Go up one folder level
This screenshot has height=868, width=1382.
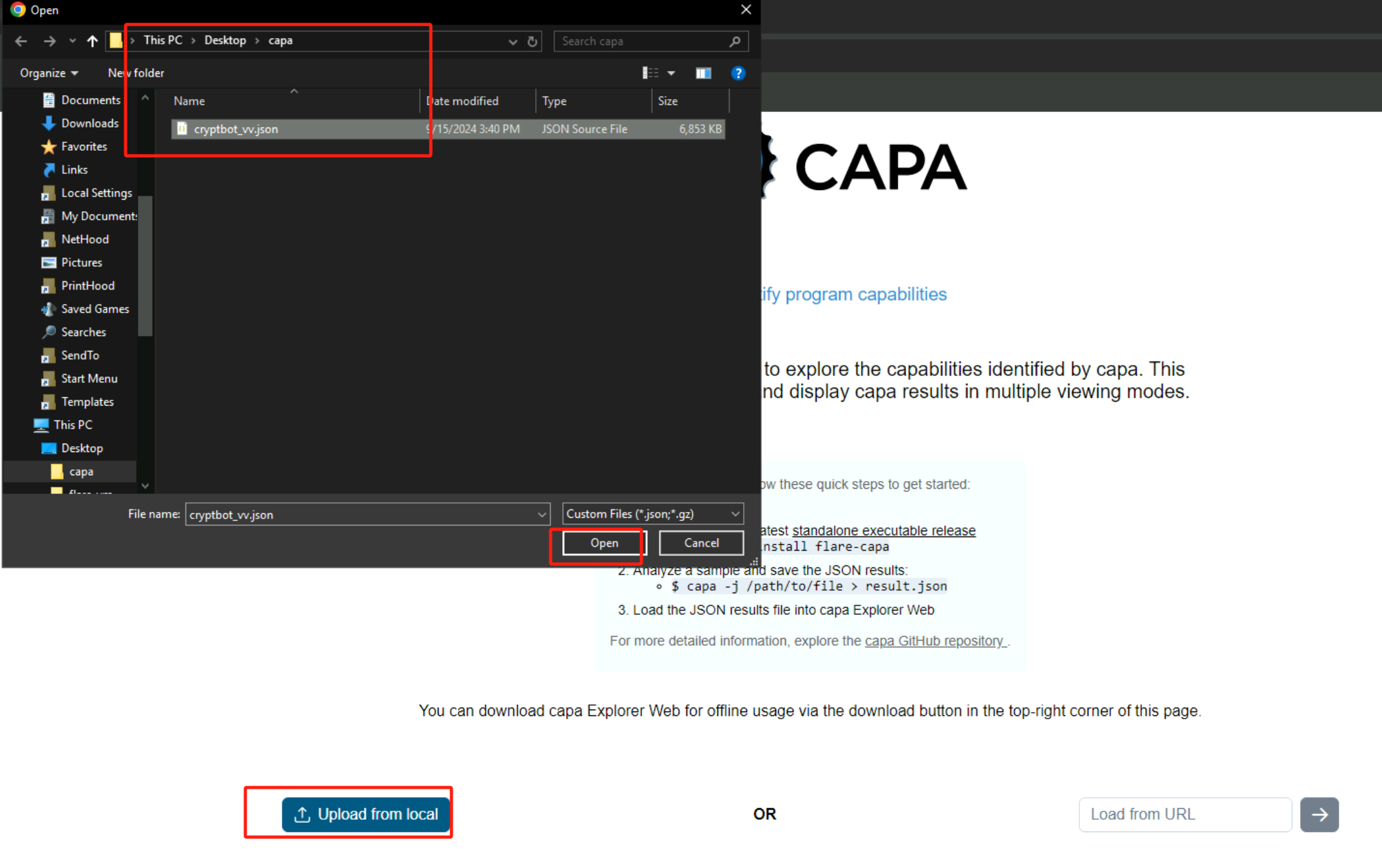pos(92,41)
